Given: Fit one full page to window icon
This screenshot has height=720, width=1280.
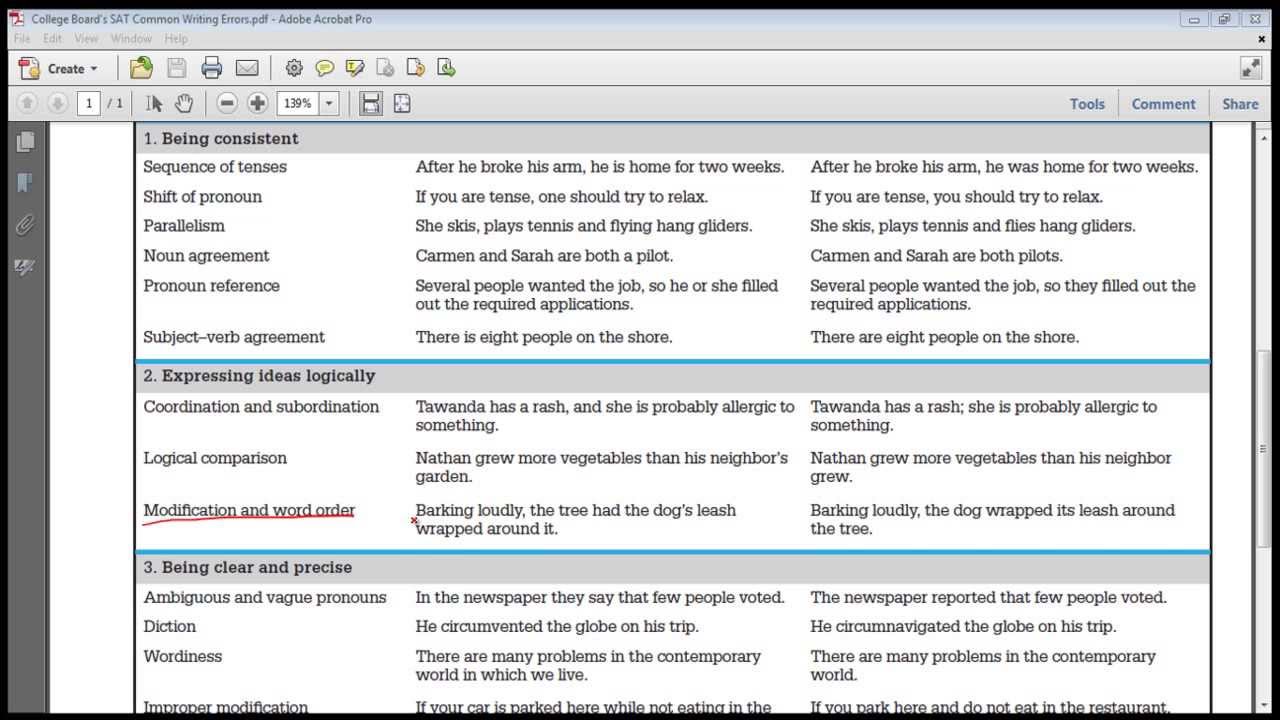Looking at the screenshot, I should point(402,103).
